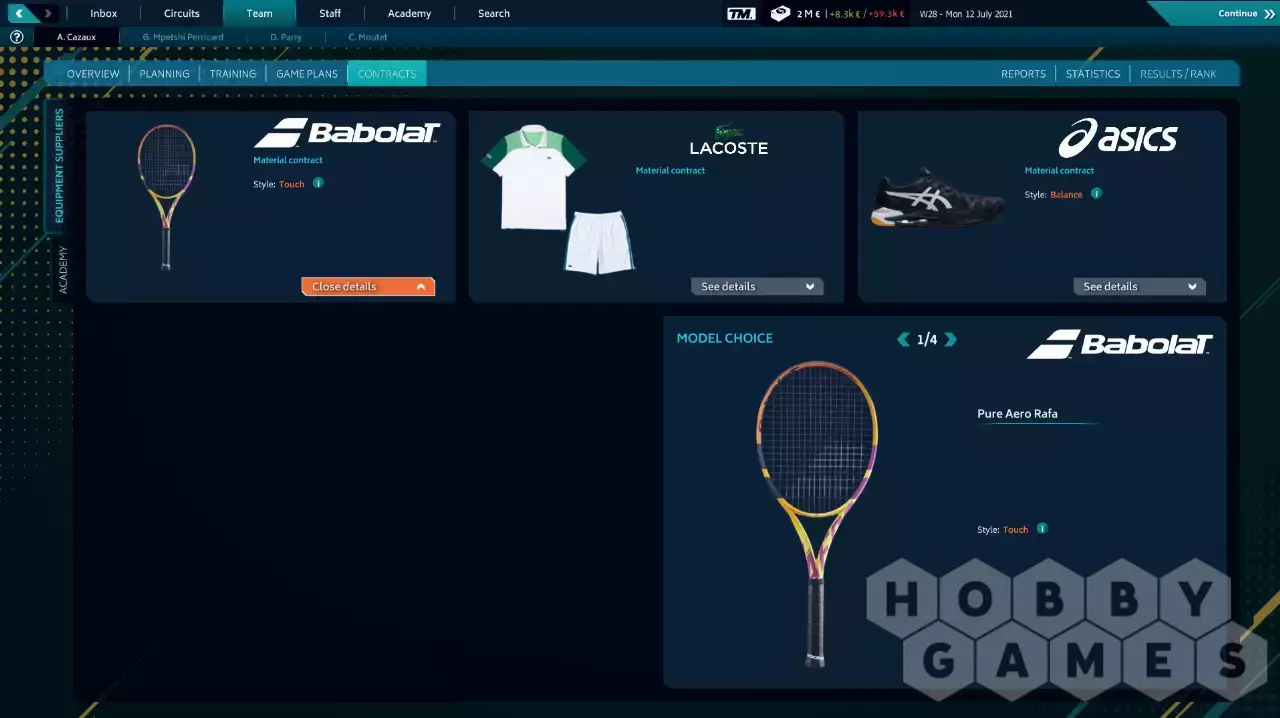
Task: Open the Game Plans tab
Action: click(x=307, y=74)
